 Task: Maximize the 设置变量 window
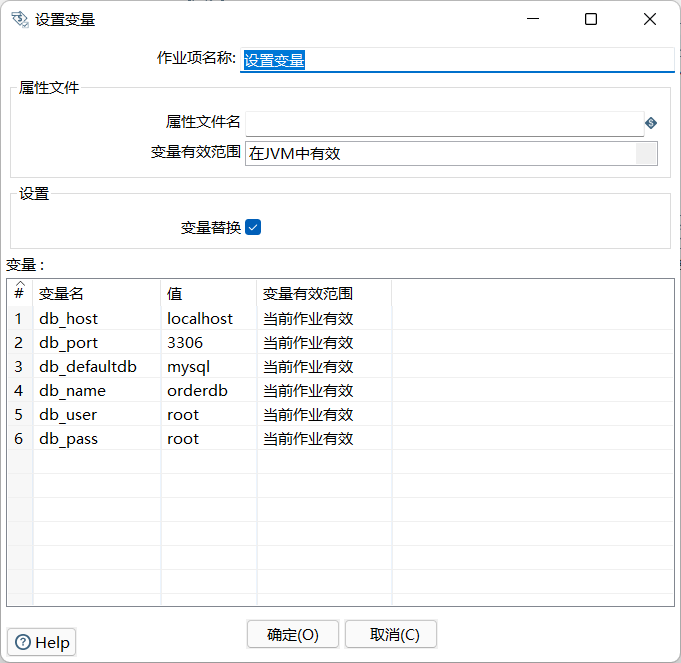click(591, 19)
